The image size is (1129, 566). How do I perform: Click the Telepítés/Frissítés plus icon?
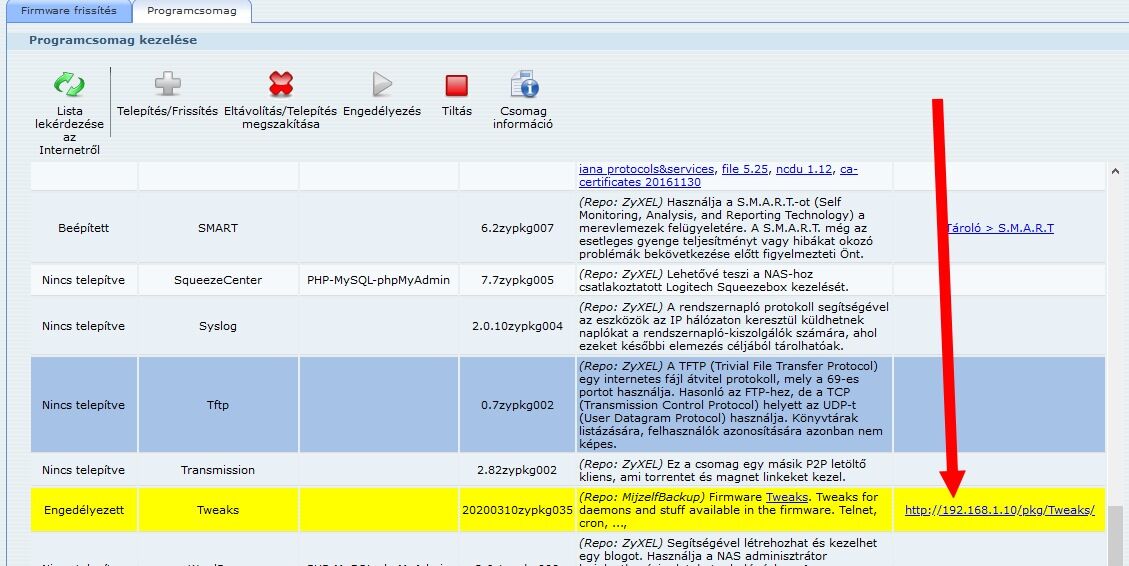(168, 84)
